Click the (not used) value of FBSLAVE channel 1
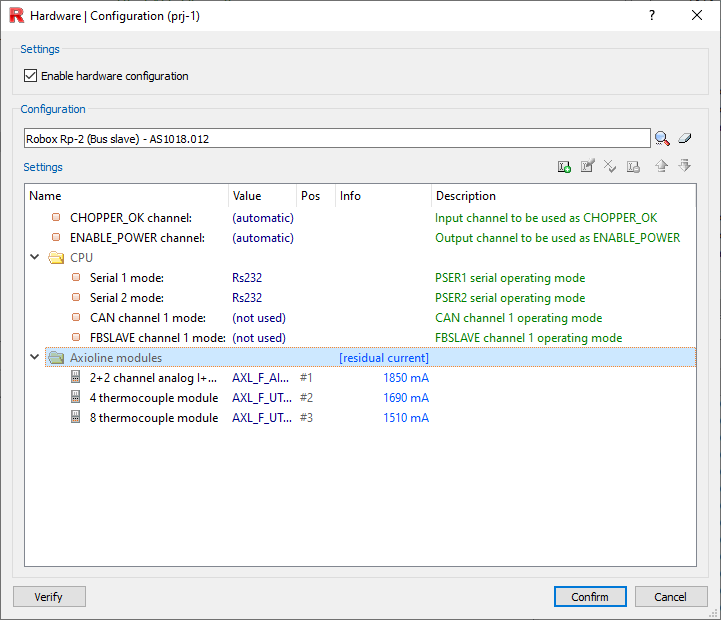The height and width of the screenshot is (620, 721). [x=259, y=338]
